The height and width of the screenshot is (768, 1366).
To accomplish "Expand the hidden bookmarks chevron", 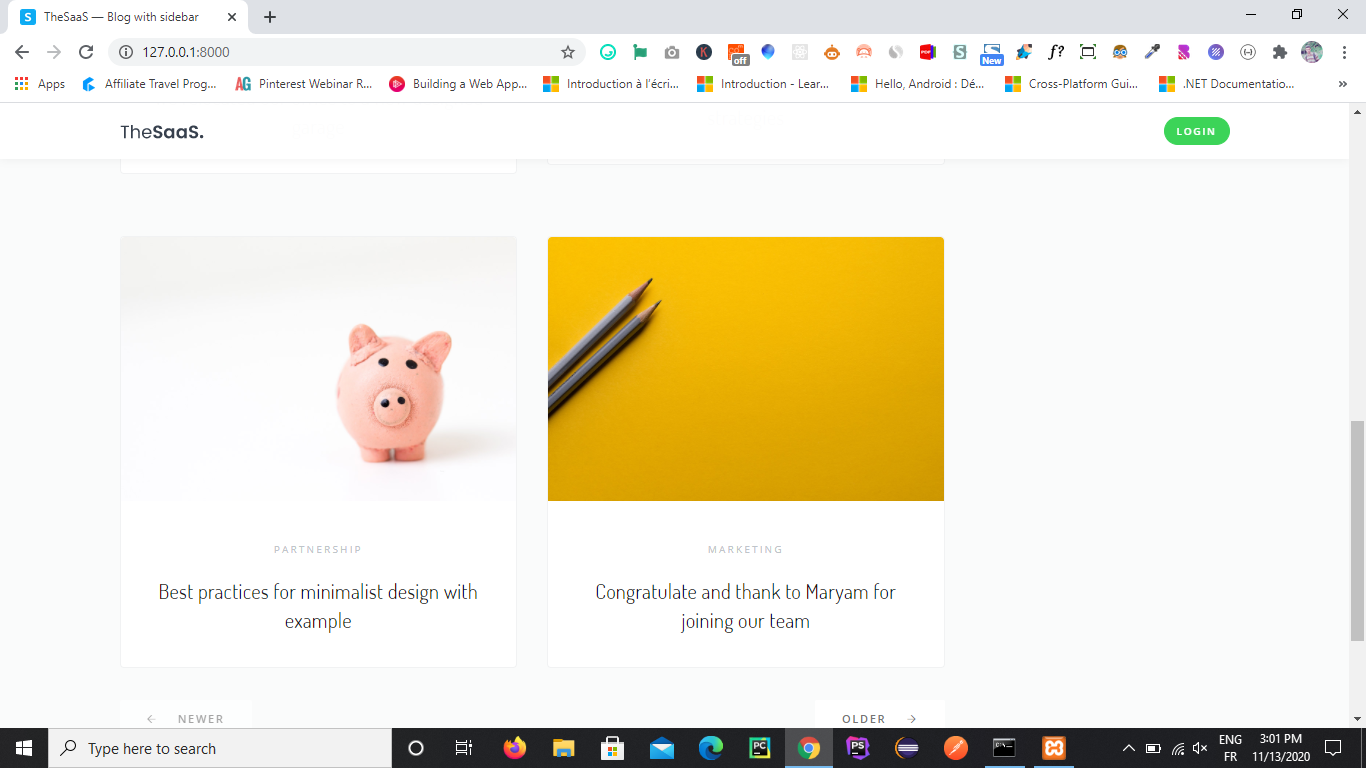I will coord(1342,84).
